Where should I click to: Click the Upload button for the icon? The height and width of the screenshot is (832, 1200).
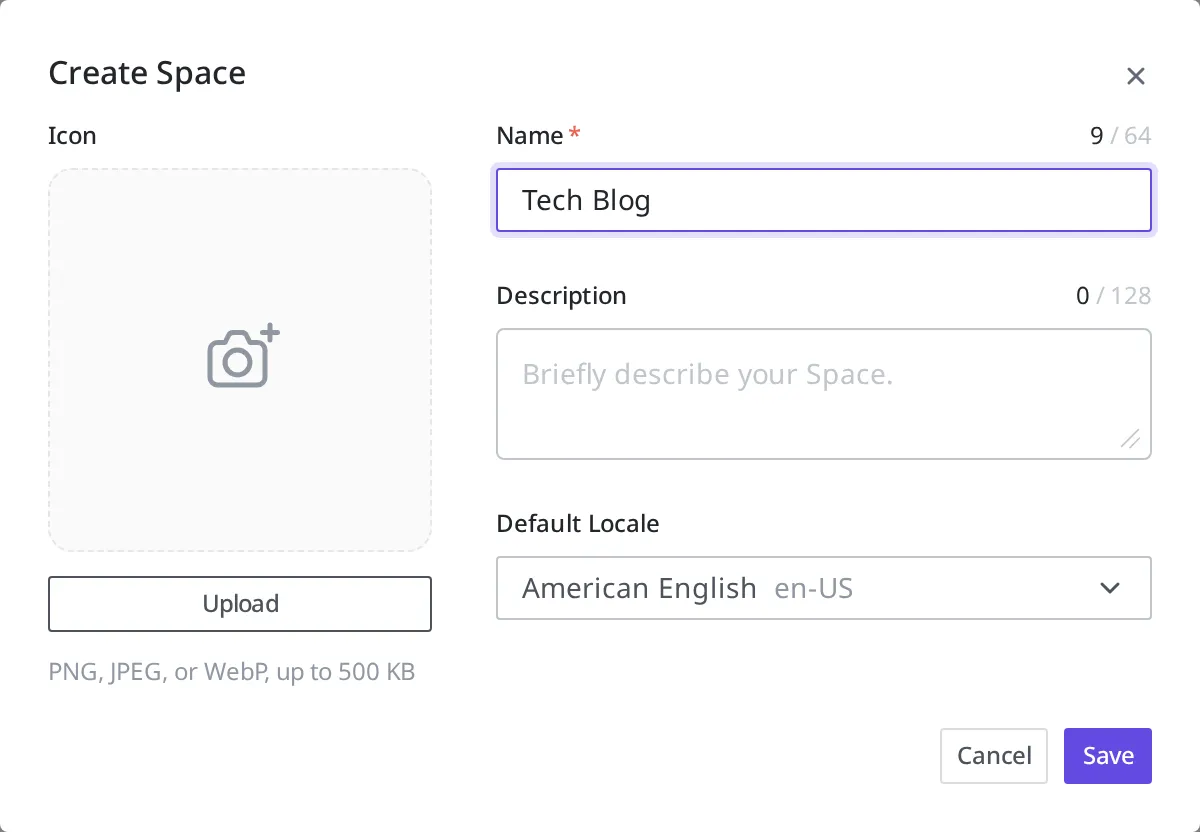pos(240,604)
